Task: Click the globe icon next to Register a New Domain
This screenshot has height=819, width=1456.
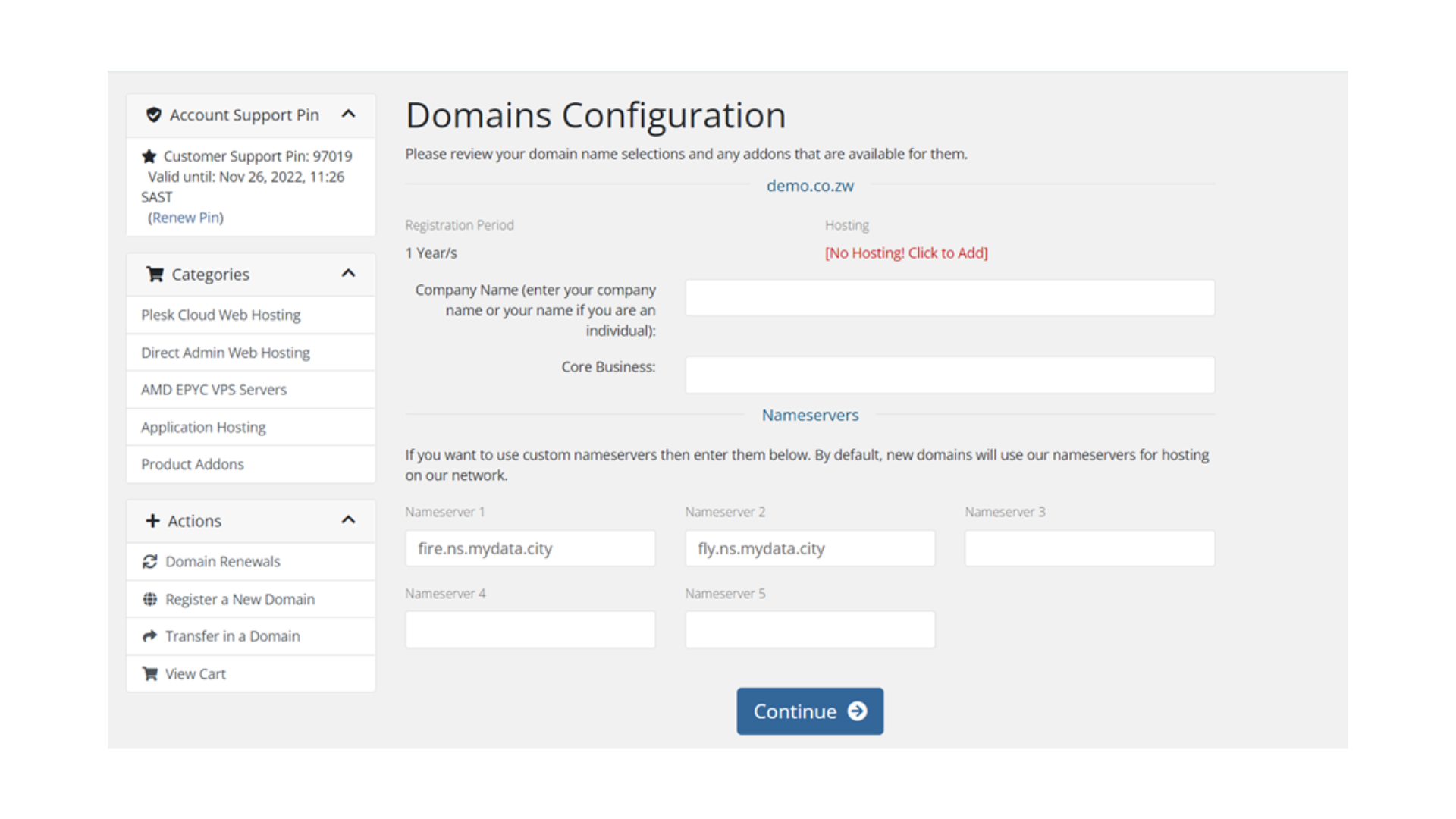Action: tap(150, 599)
